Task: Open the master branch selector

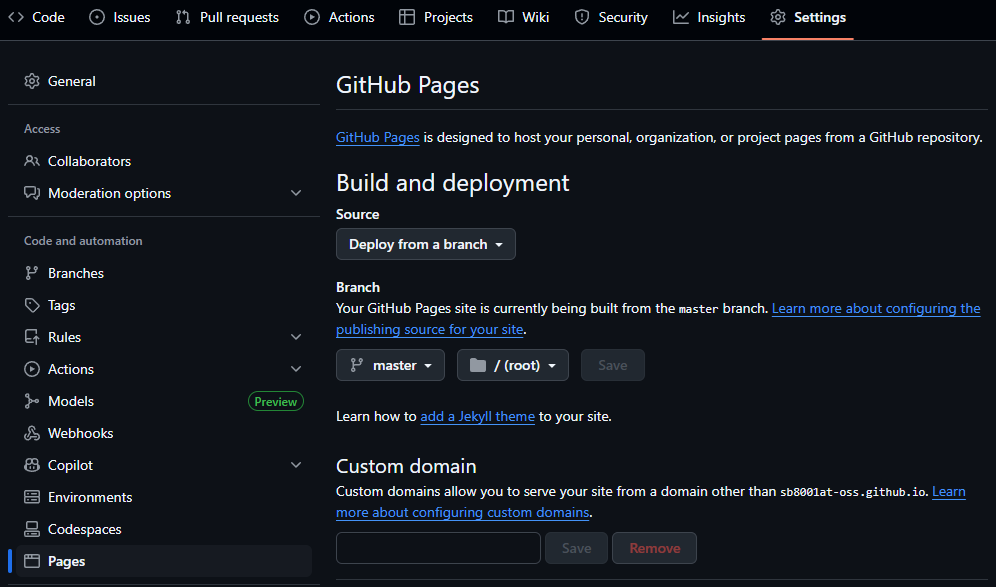Action: [x=390, y=365]
